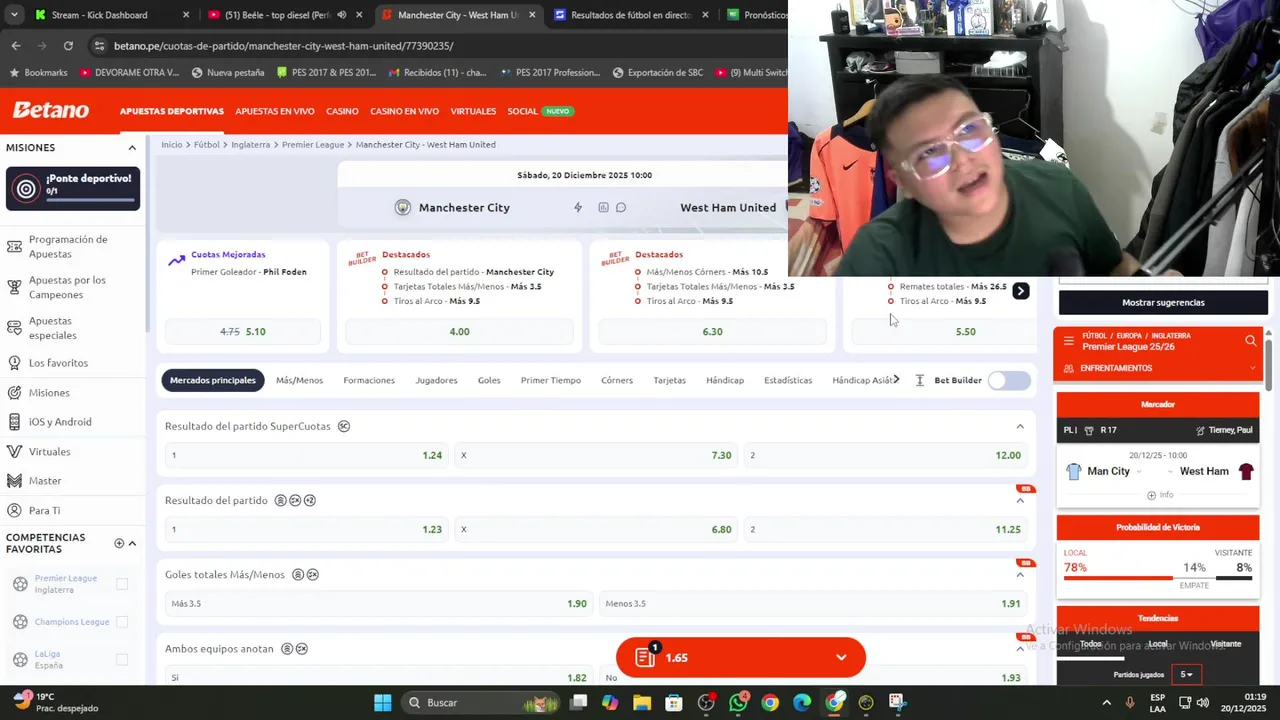
Task: Click the betslip ticket icon
Action: [x=646, y=656]
